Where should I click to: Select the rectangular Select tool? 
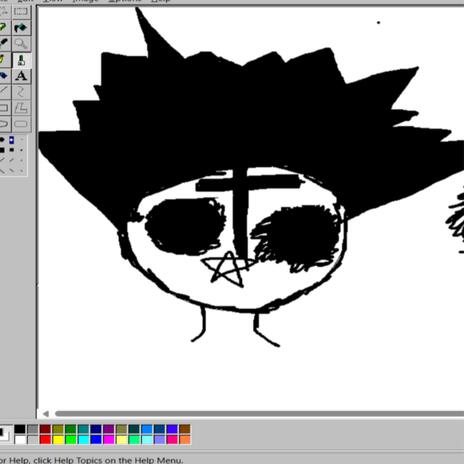point(21,12)
